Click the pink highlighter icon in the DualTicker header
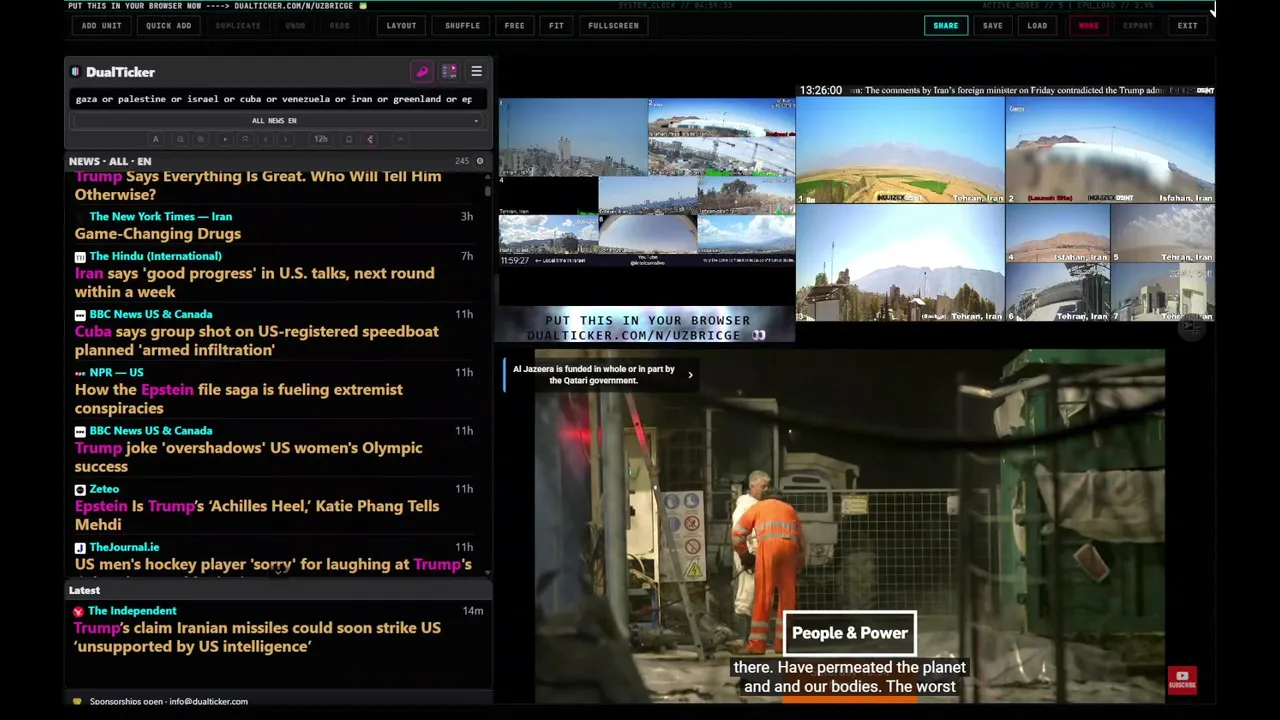 coord(422,72)
